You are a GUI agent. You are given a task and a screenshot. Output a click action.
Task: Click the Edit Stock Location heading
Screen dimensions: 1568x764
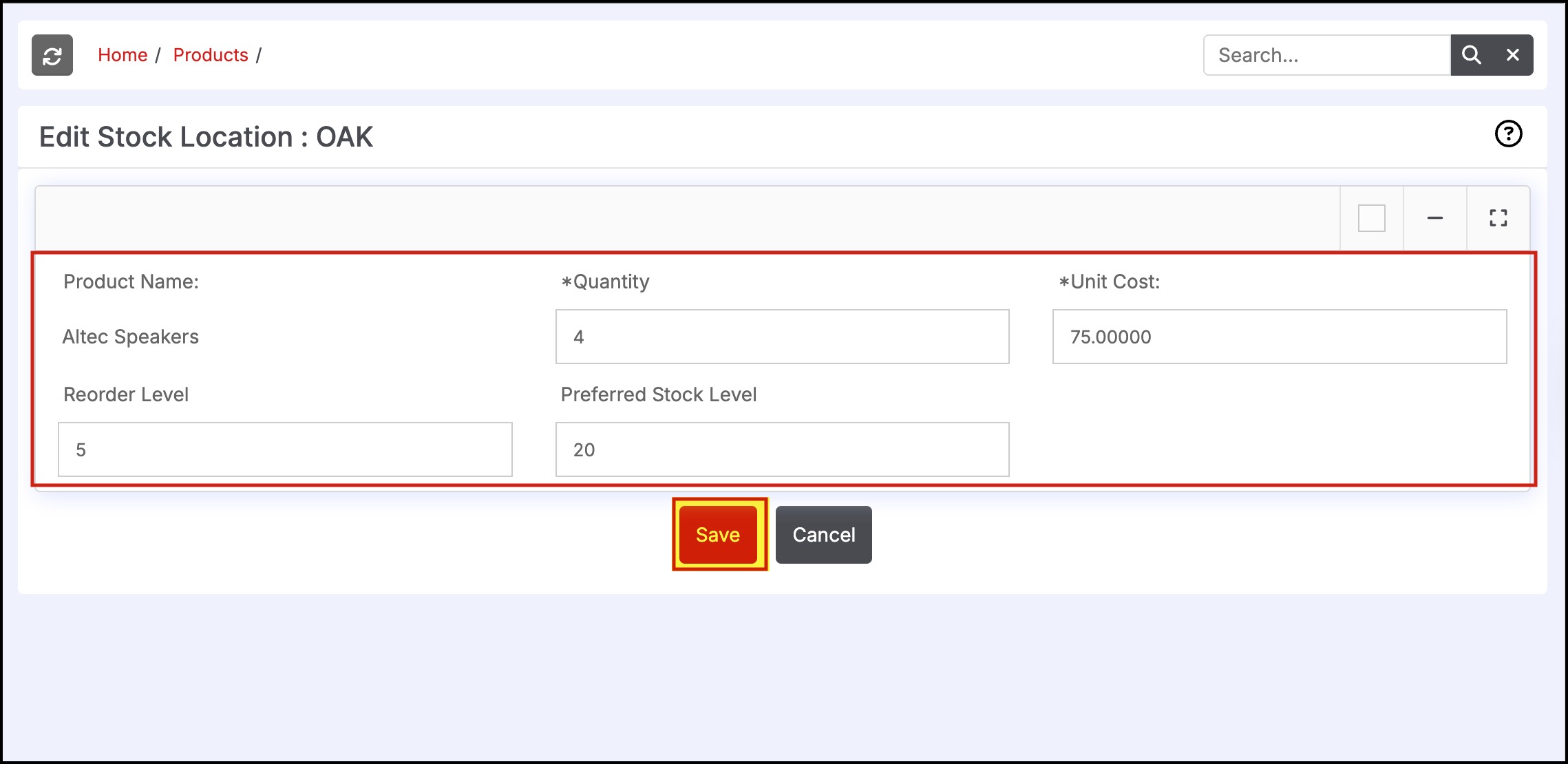coord(206,137)
